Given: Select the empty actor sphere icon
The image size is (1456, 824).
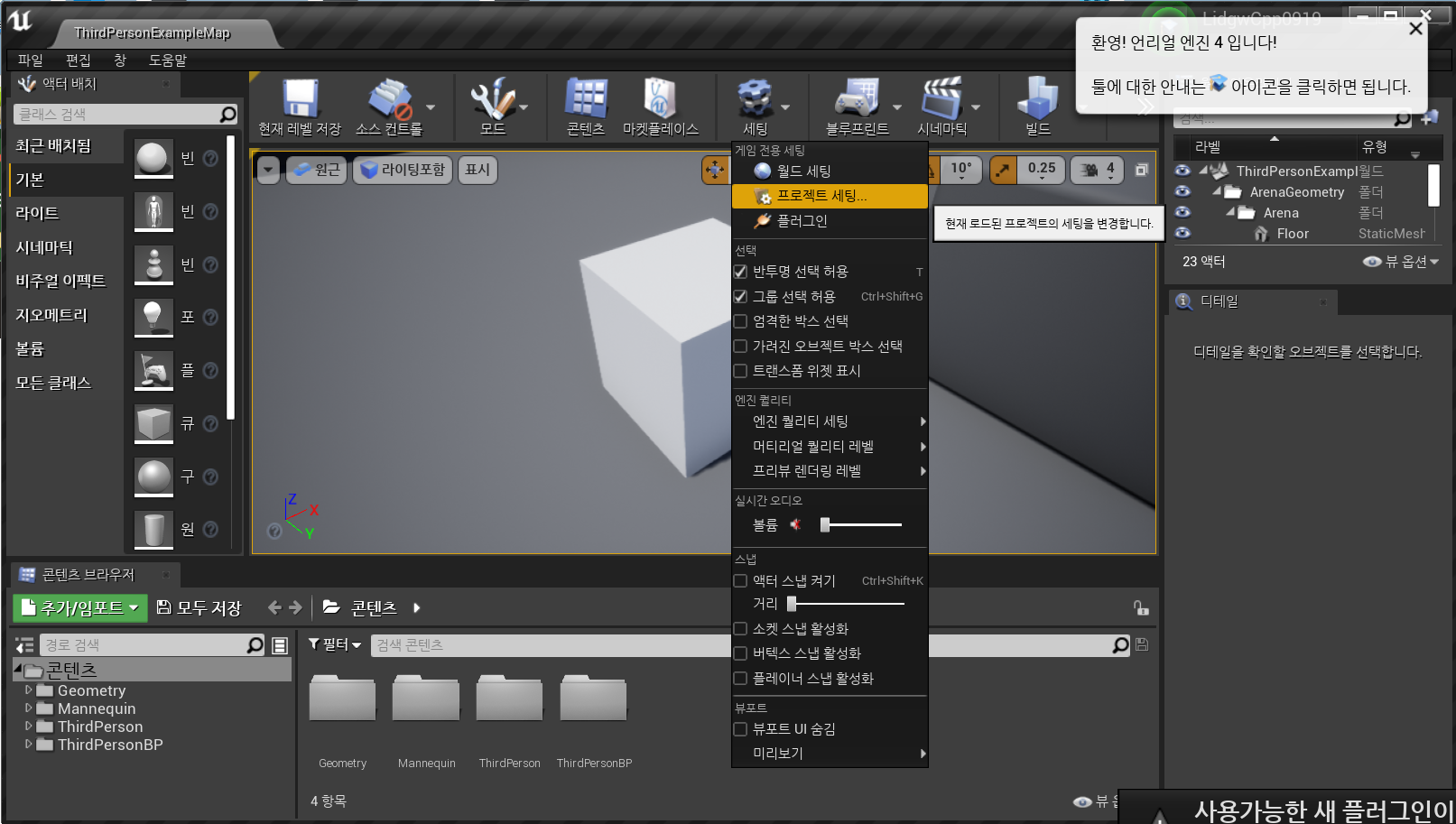Looking at the screenshot, I should (153, 158).
